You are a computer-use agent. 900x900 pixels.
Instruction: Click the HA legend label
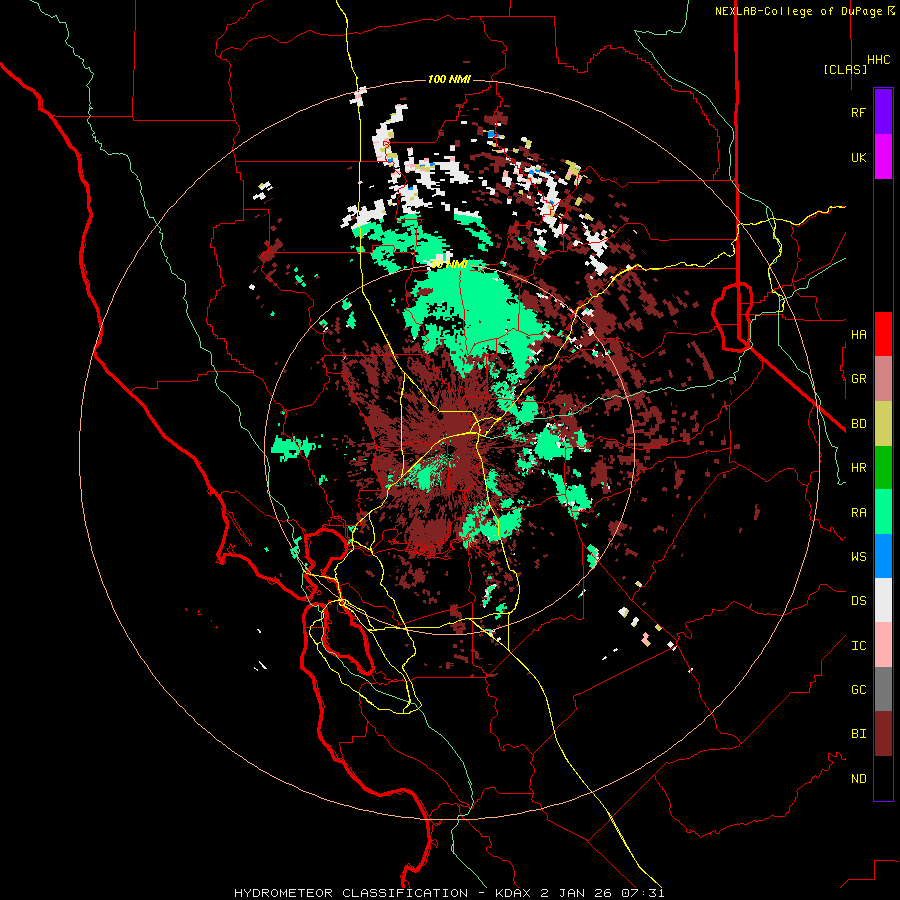pyautogui.click(x=858, y=334)
